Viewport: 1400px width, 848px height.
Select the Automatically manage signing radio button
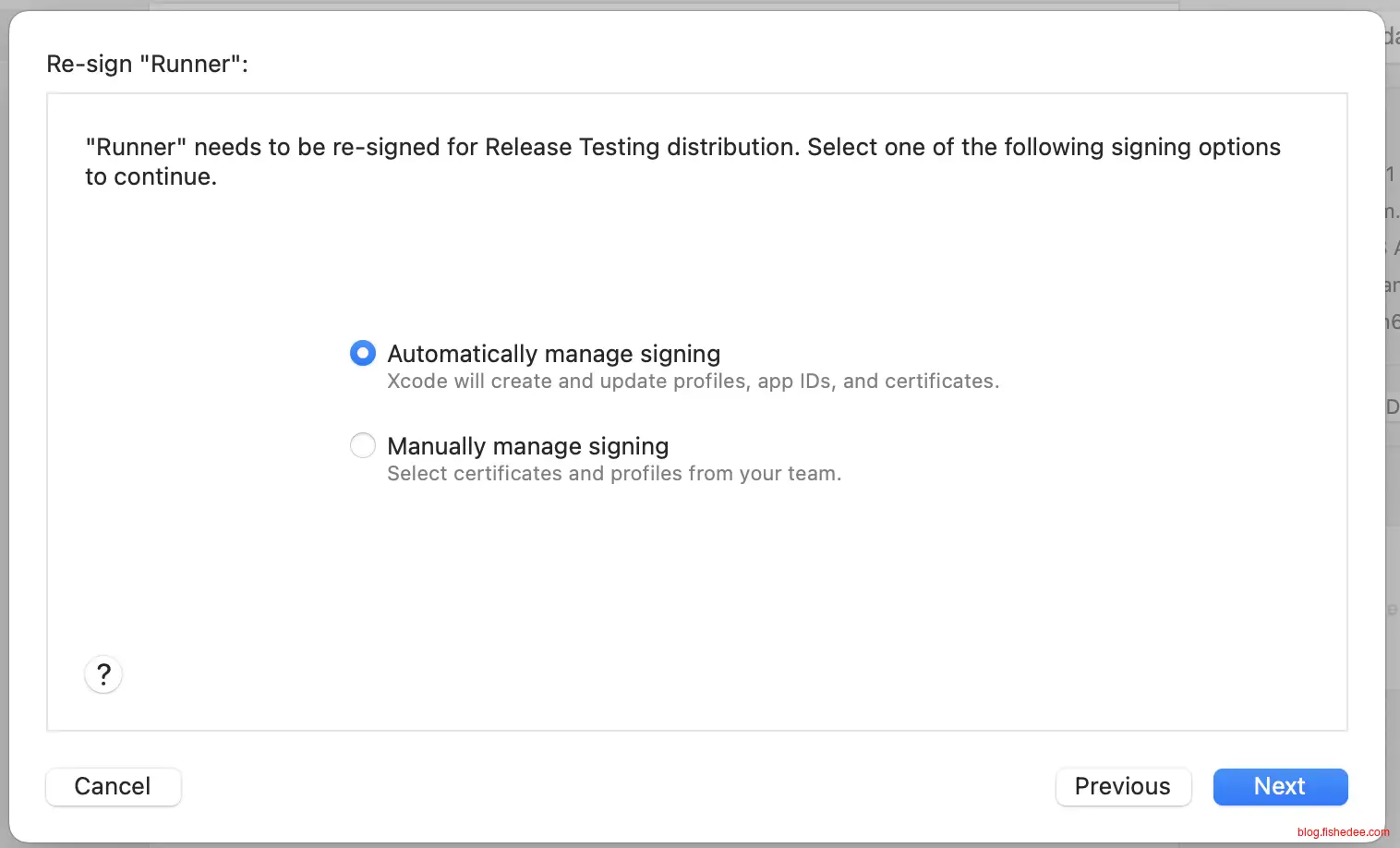coord(363,353)
